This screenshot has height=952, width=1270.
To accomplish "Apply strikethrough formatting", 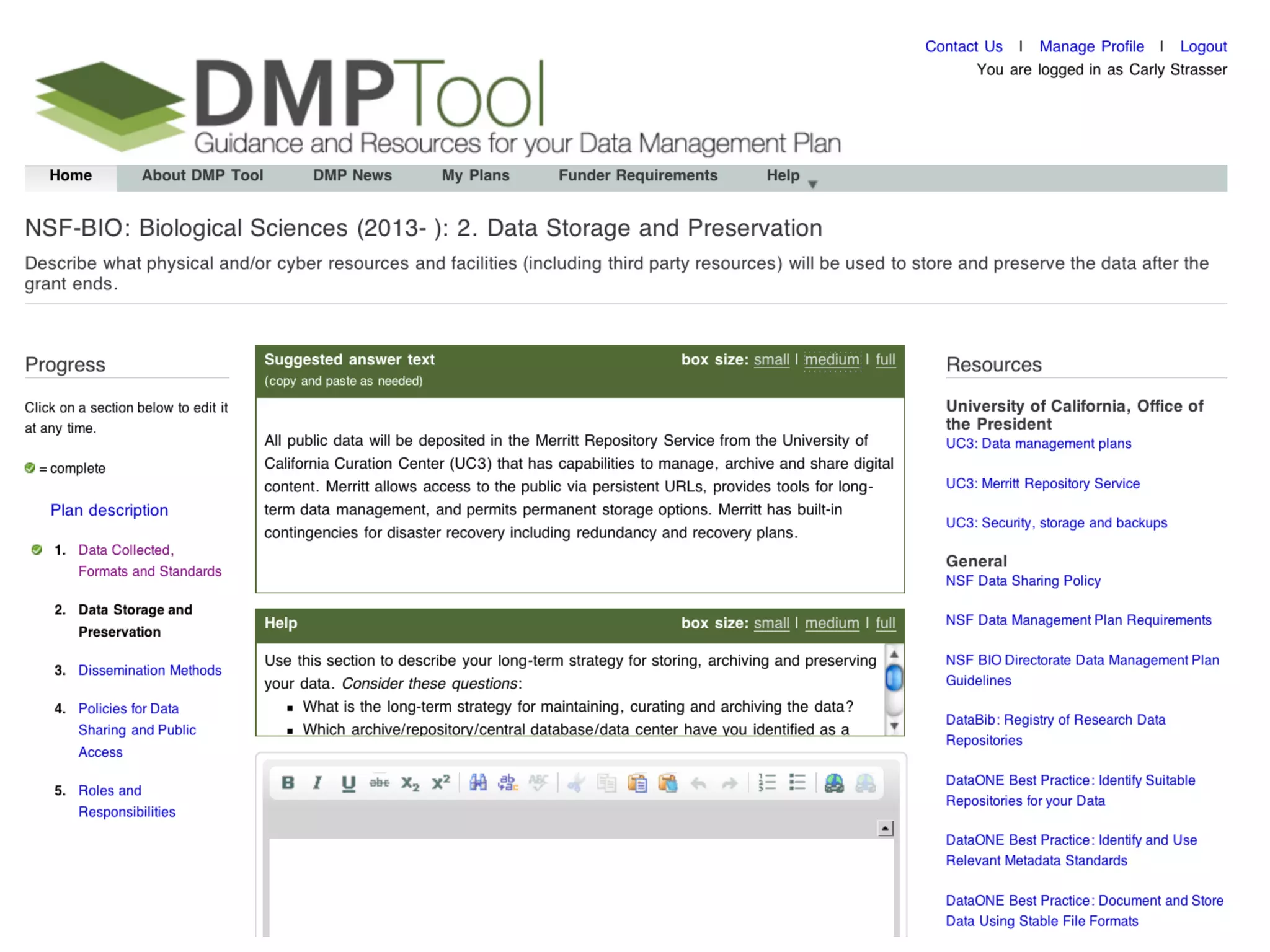I will (x=379, y=783).
